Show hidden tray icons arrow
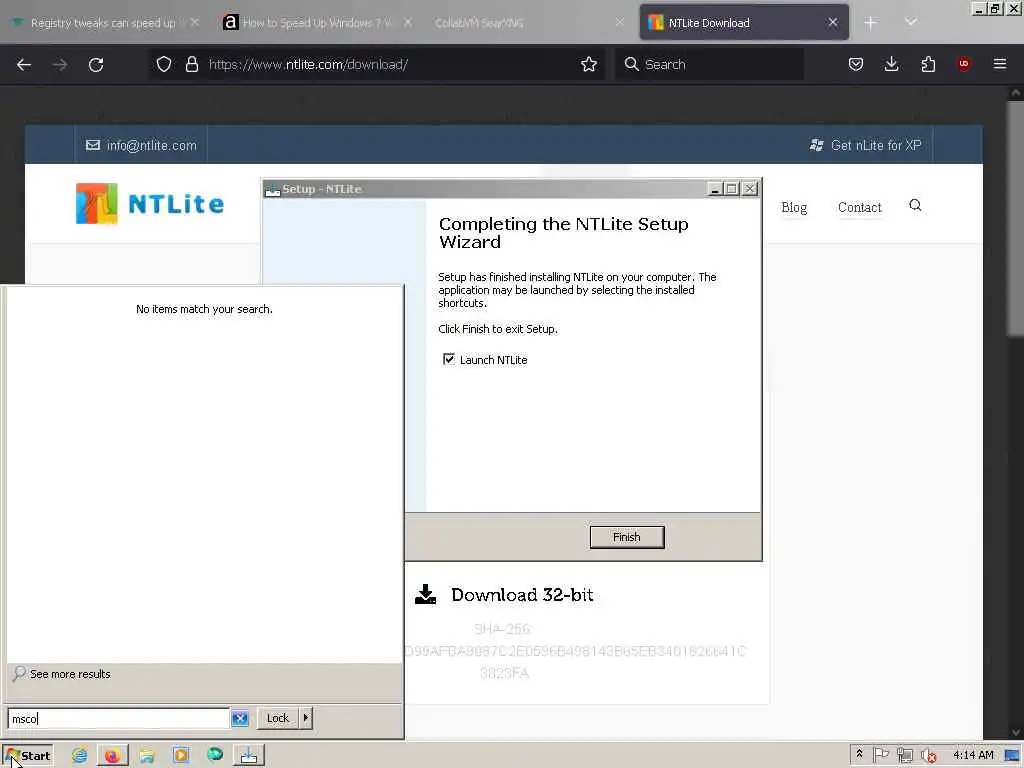 click(859, 755)
